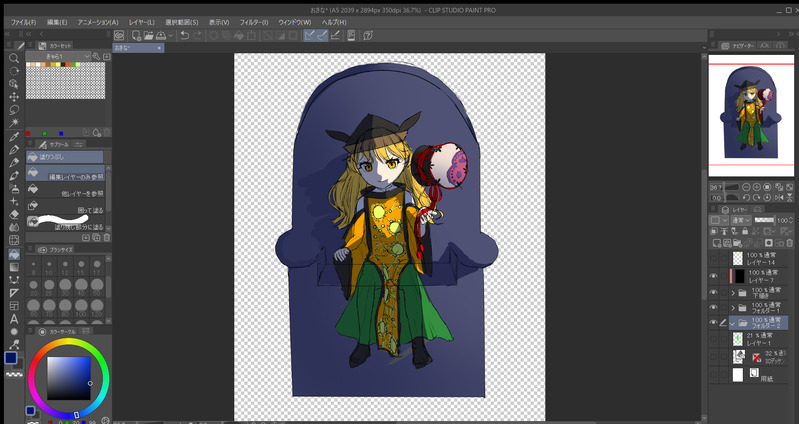Select the Auto select magic wand tool
The image size is (799, 424).
(14, 122)
